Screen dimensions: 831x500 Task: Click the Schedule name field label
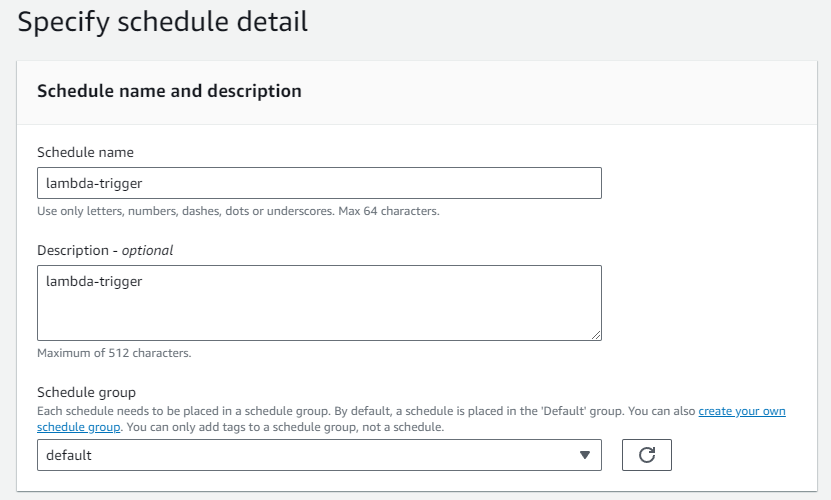85,153
